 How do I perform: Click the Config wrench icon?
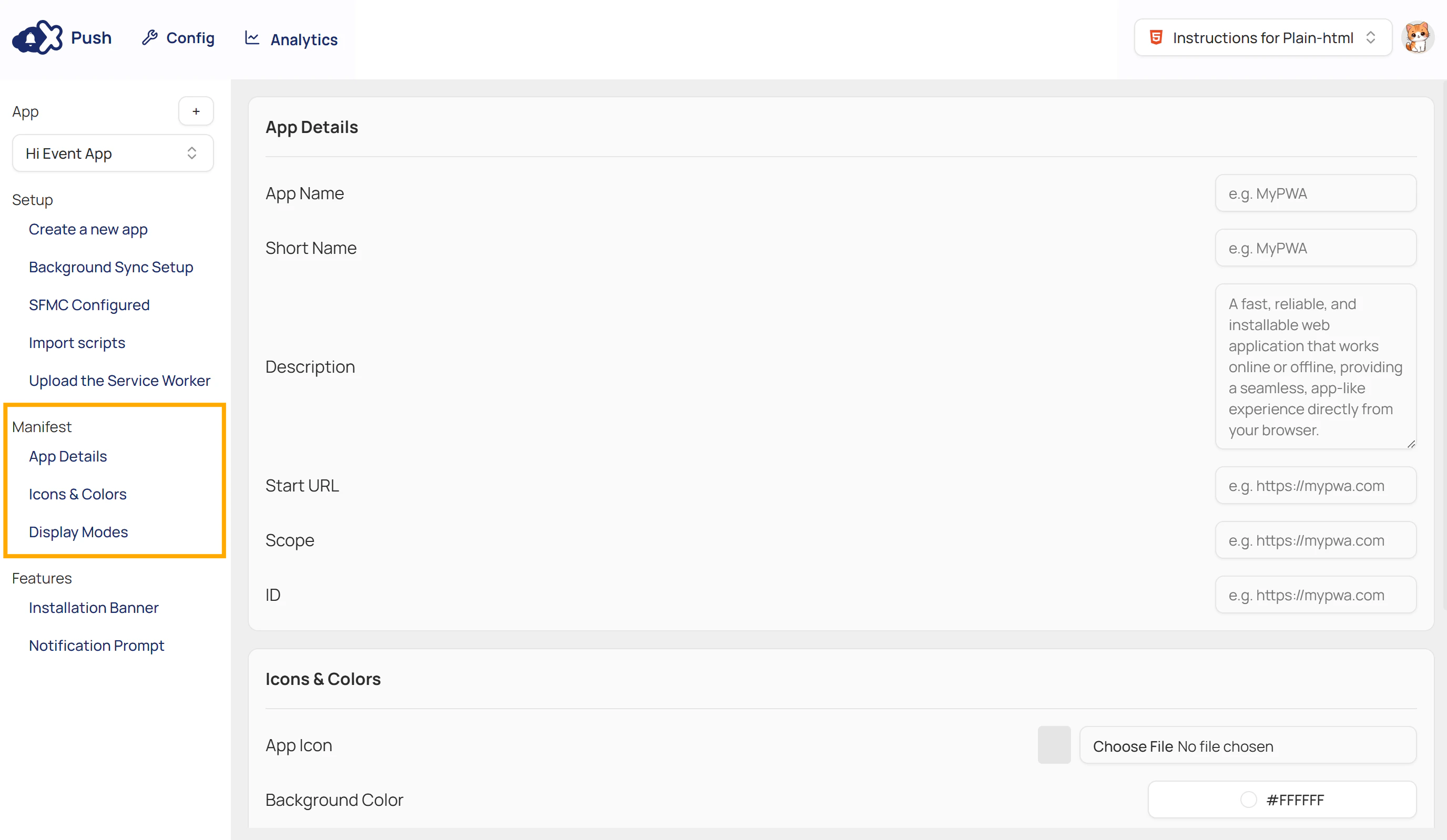[150, 38]
